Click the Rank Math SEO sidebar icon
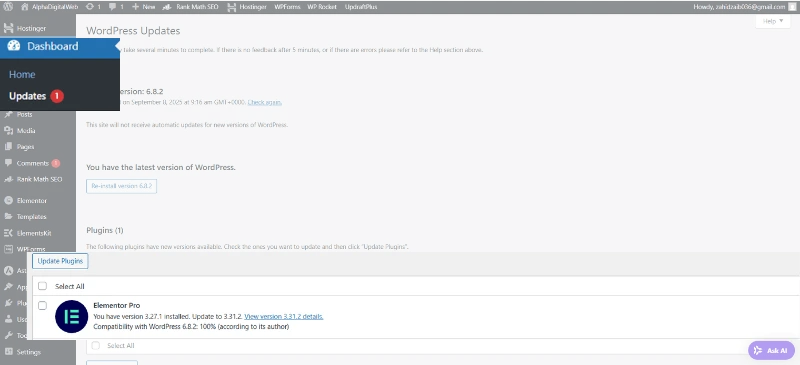800x365 pixels. click(8, 179)
